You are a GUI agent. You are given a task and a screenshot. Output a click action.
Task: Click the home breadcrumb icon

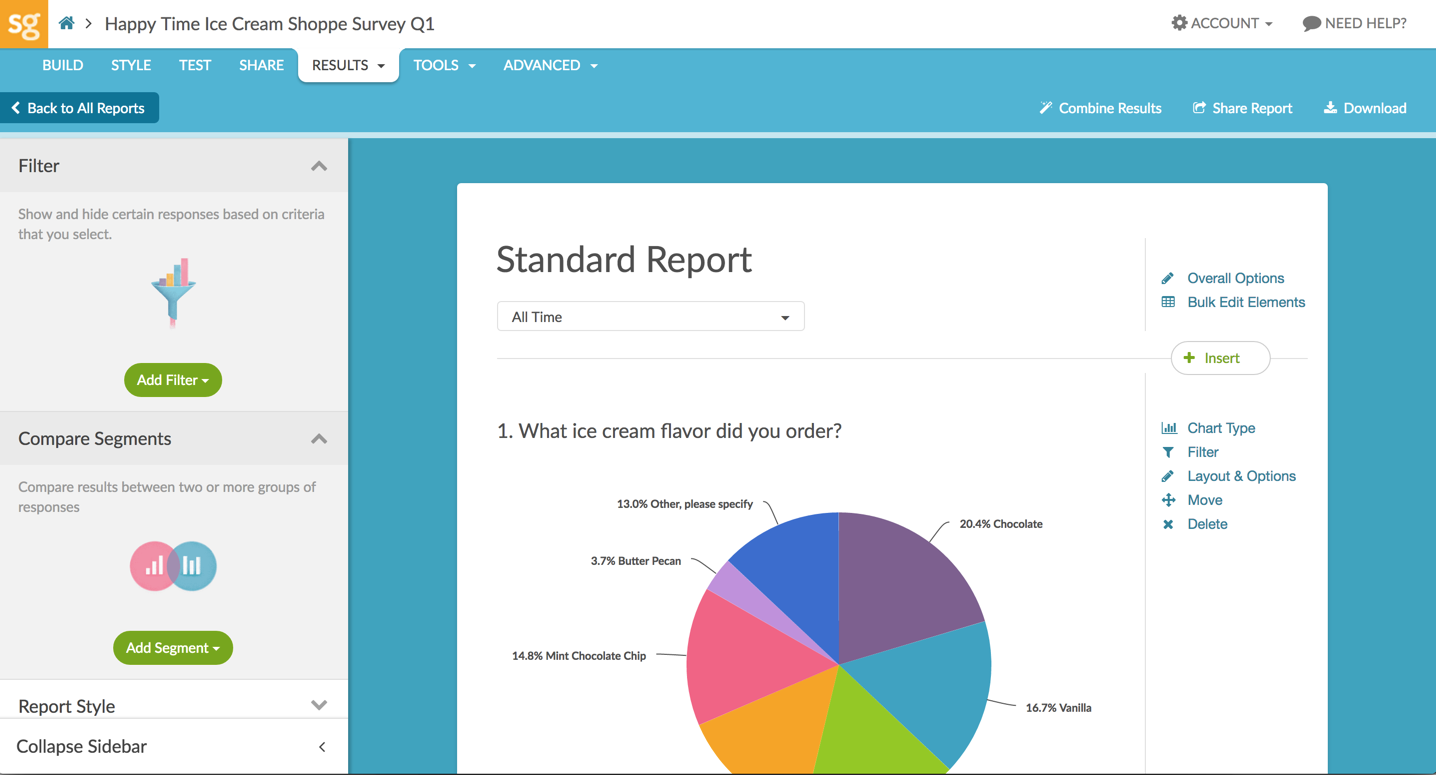point(66,23)
